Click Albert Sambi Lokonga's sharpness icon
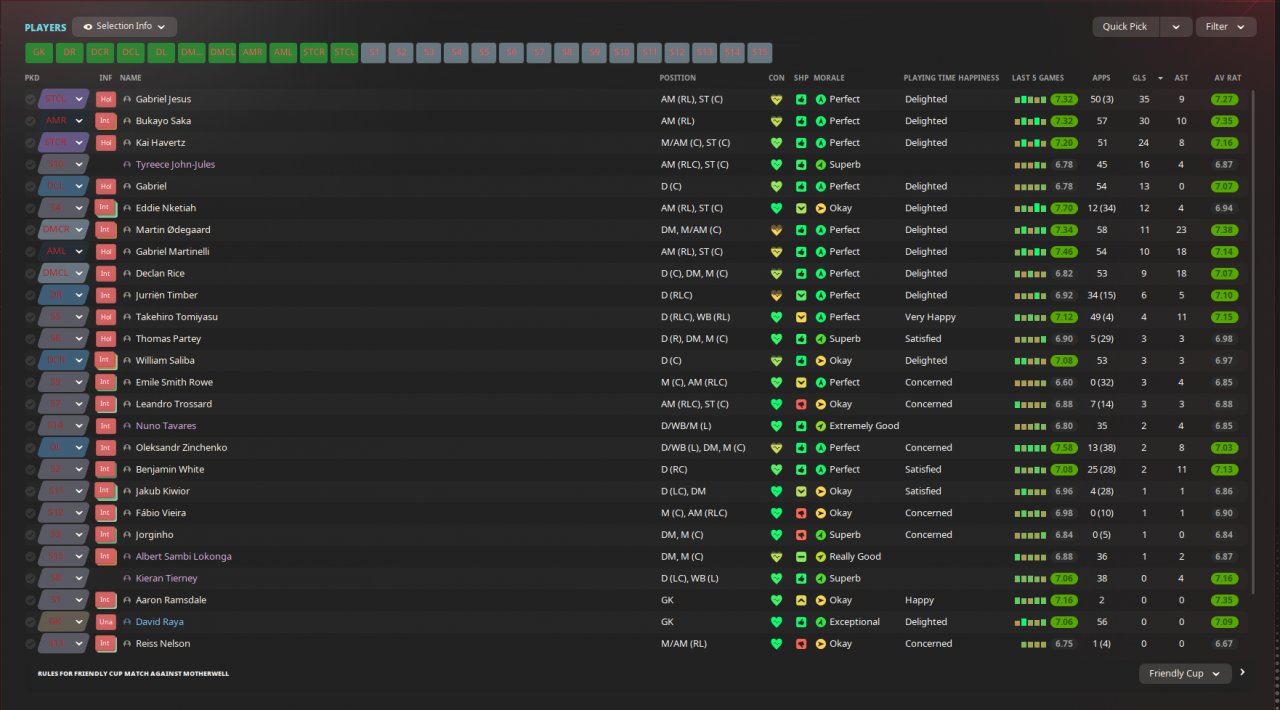Screen dimensions: 1280x710 801,557
